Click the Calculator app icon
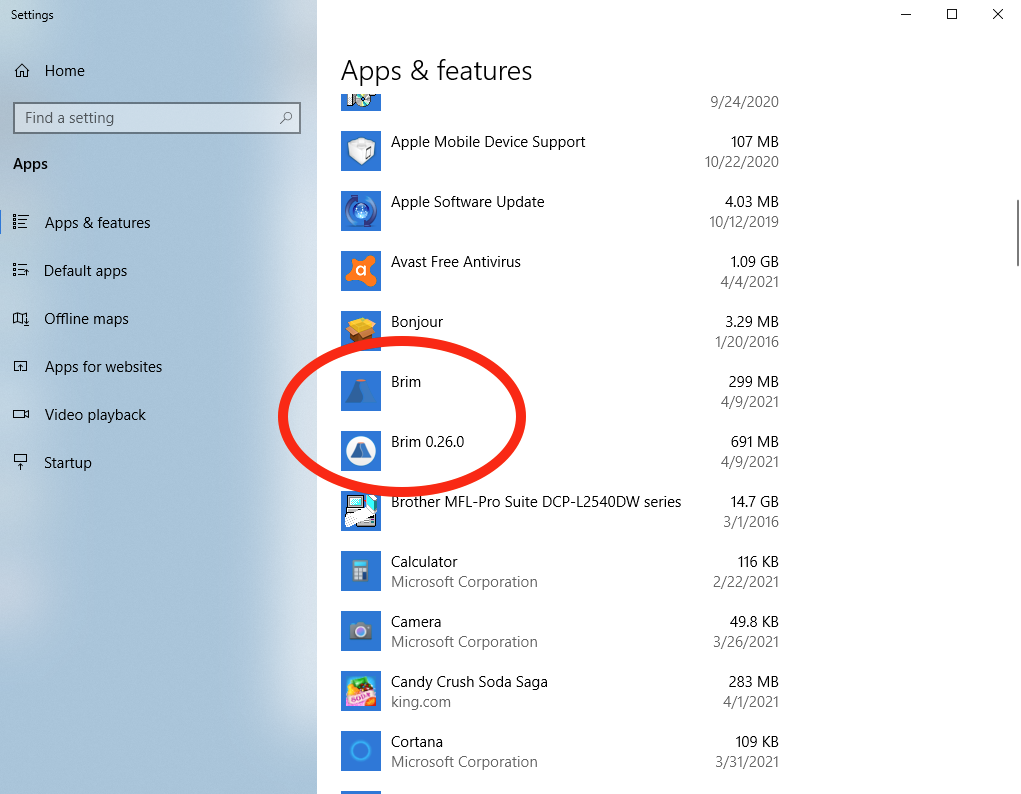 361,571
